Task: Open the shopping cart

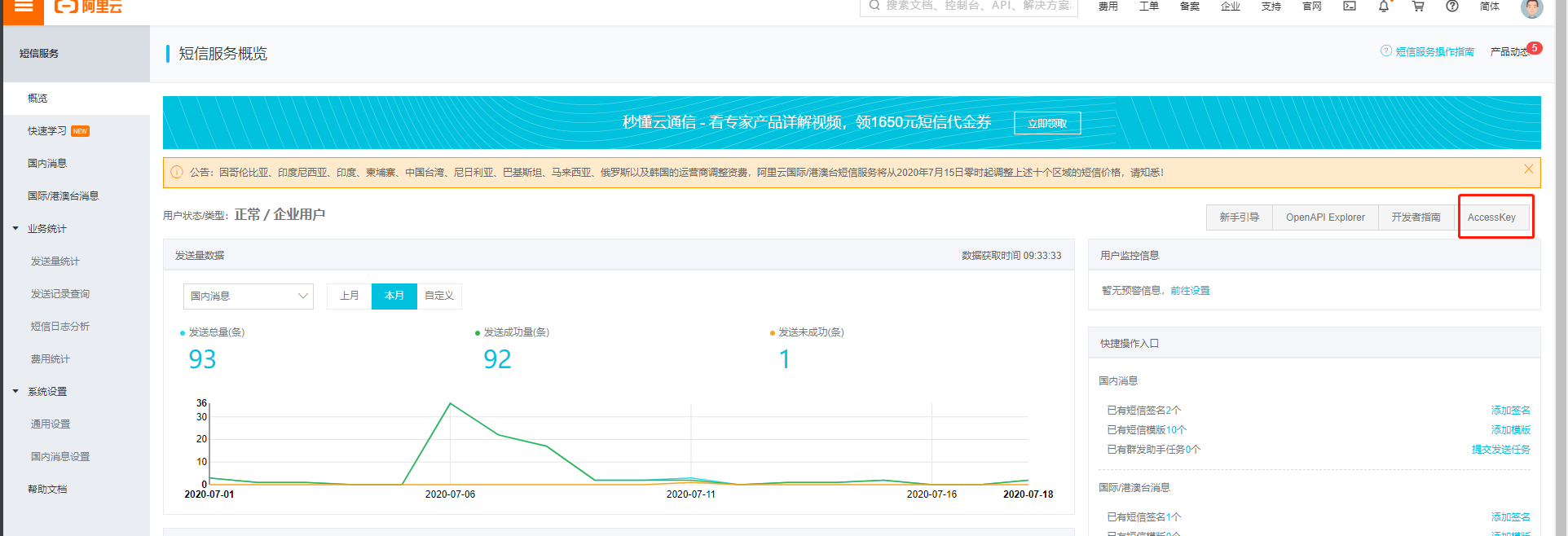Action: coord(1418,6)
